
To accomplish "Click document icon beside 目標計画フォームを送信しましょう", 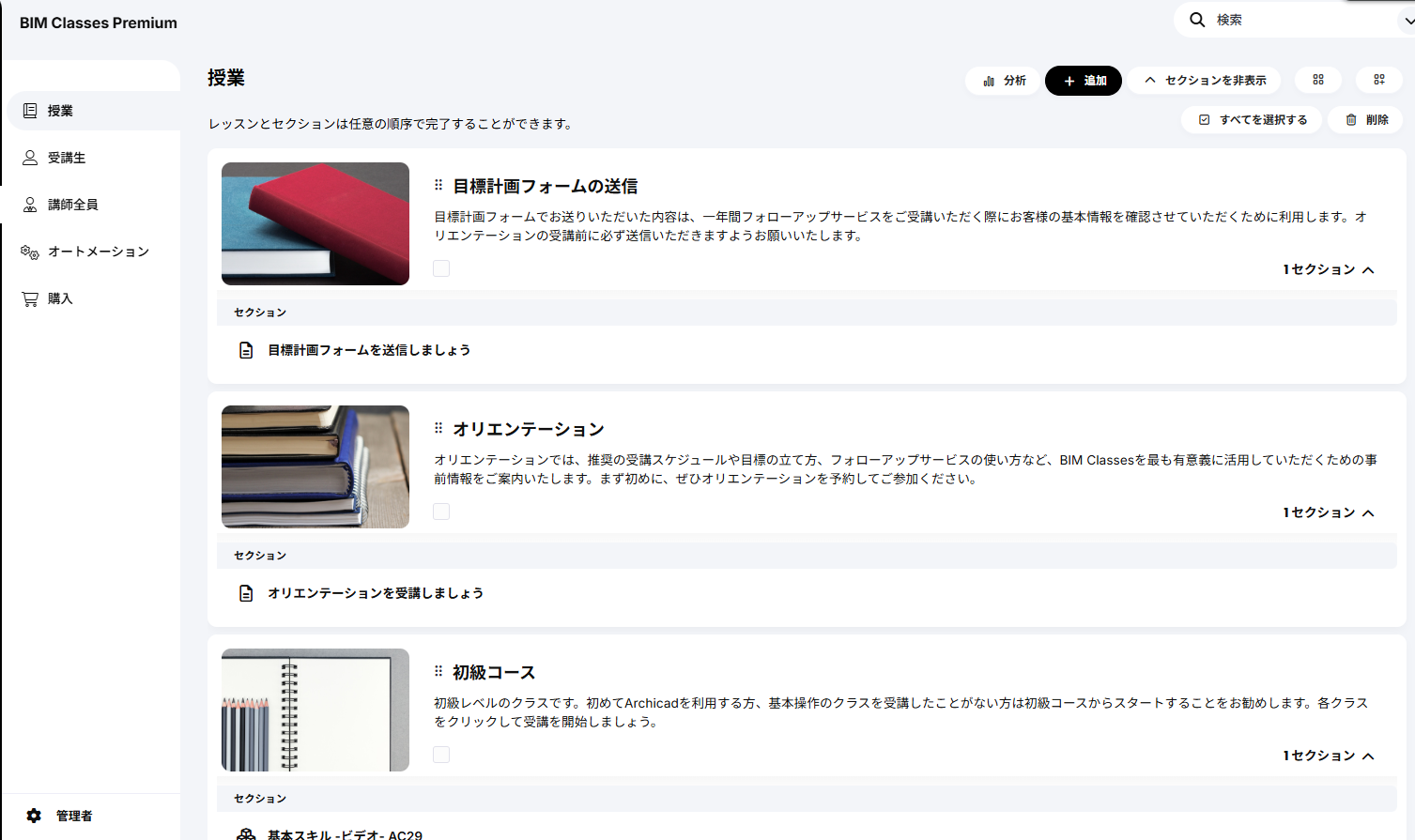I will click(x=246, y=350).
